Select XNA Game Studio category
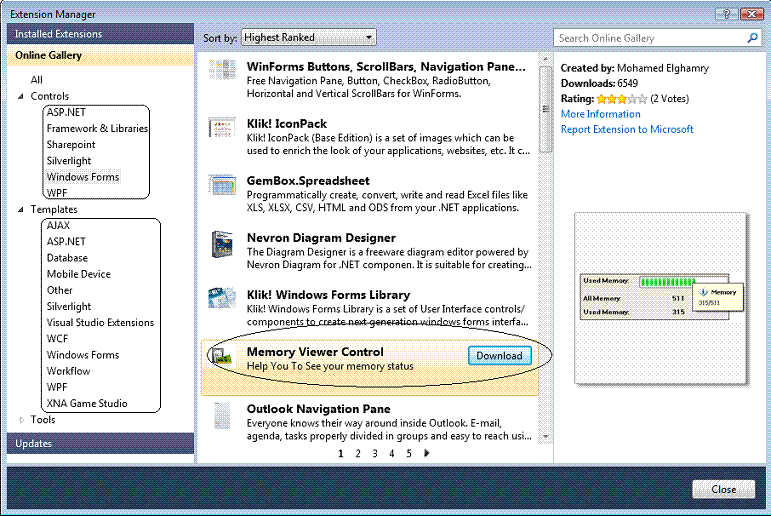Screen dimensions: 771x516 pos(87,404)
